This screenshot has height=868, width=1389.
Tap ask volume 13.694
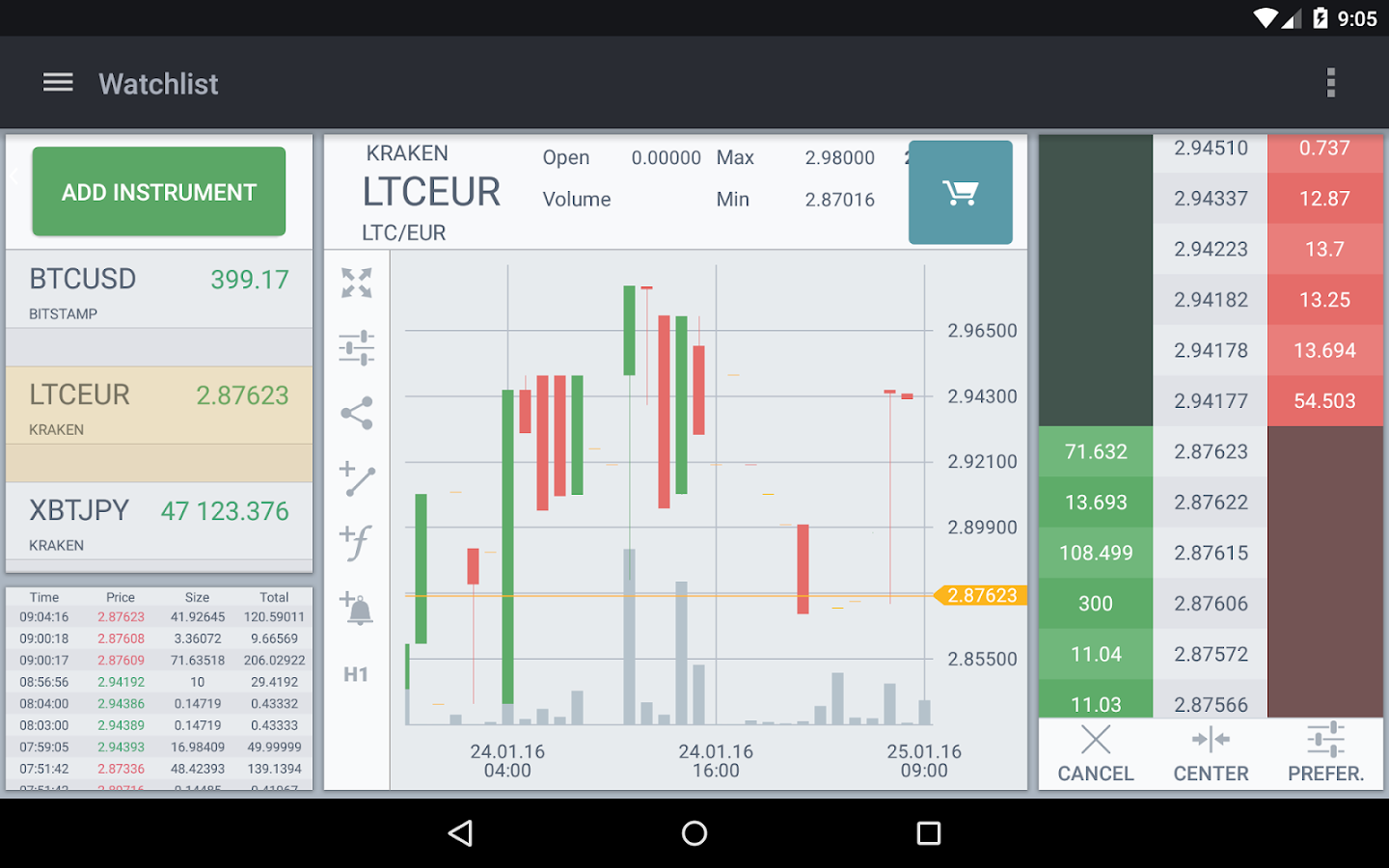click(x=1325, y=350)
